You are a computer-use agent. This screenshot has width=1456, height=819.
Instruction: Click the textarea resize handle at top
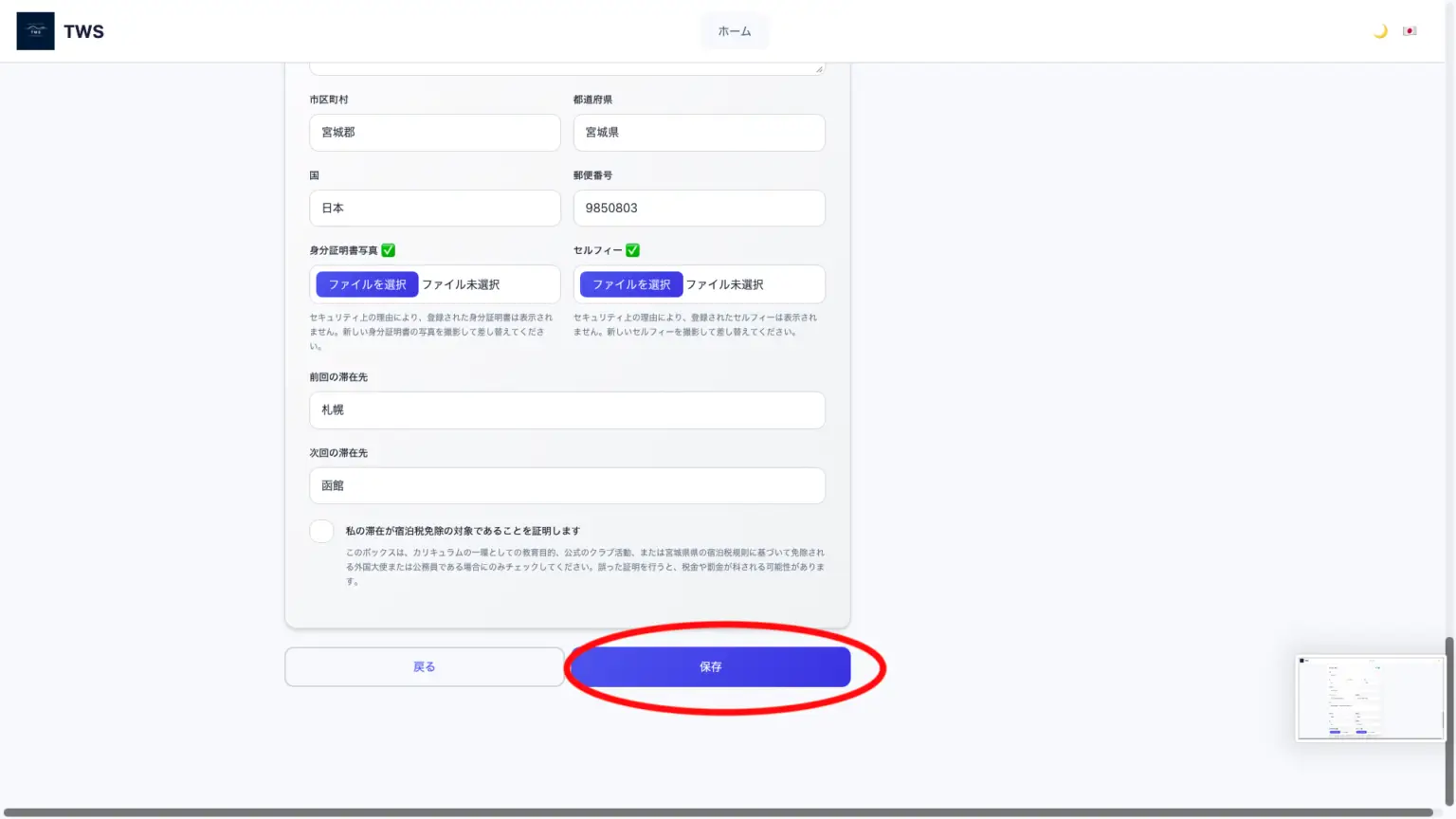pos(819,69)
